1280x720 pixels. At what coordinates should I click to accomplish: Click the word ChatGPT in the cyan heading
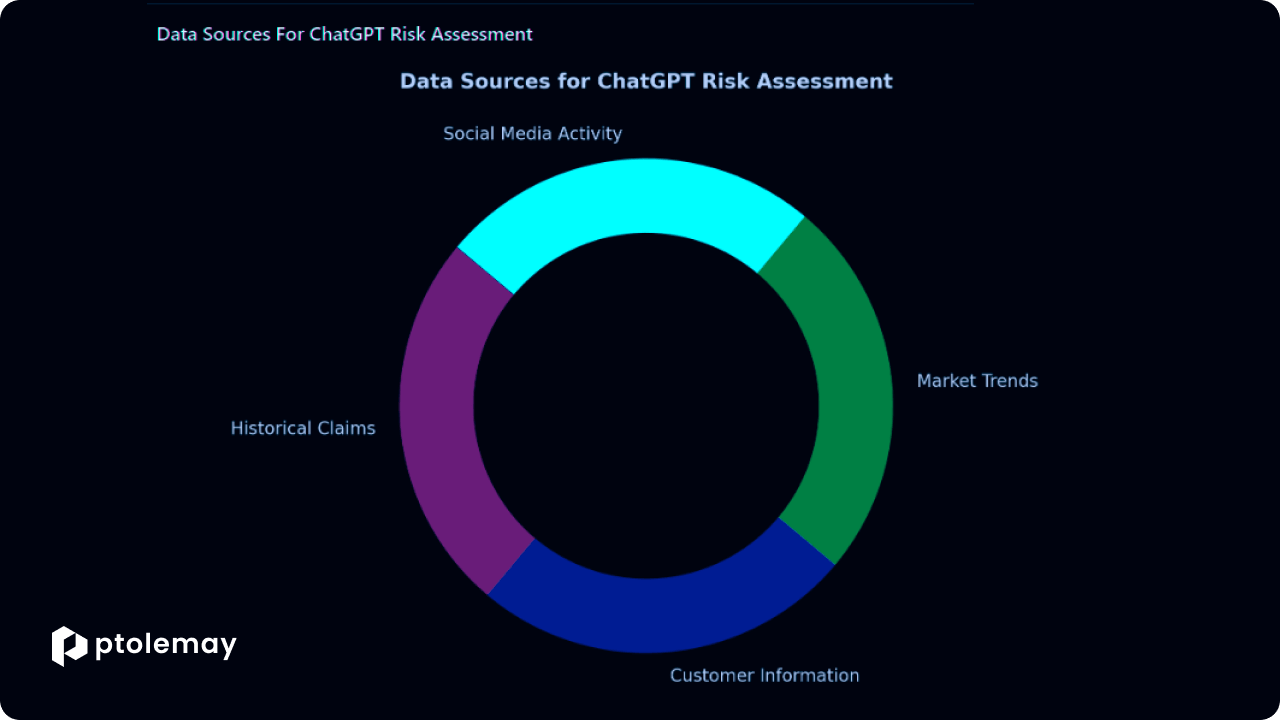click(347, 34)
